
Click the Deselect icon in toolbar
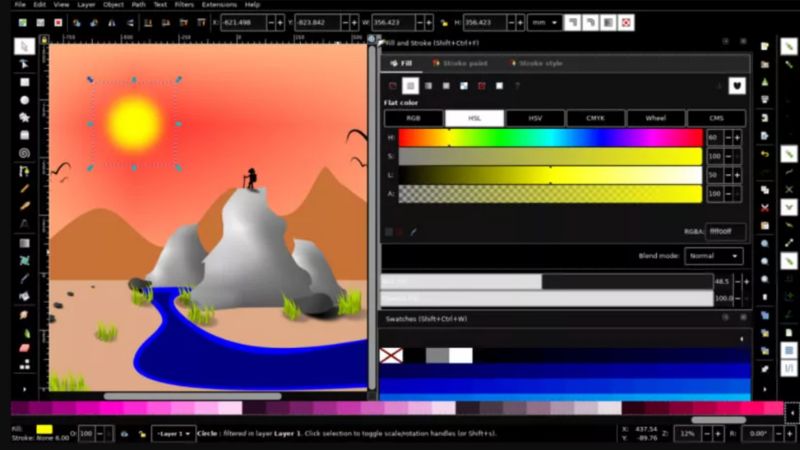pyautogui.click(x=58, y=22)
